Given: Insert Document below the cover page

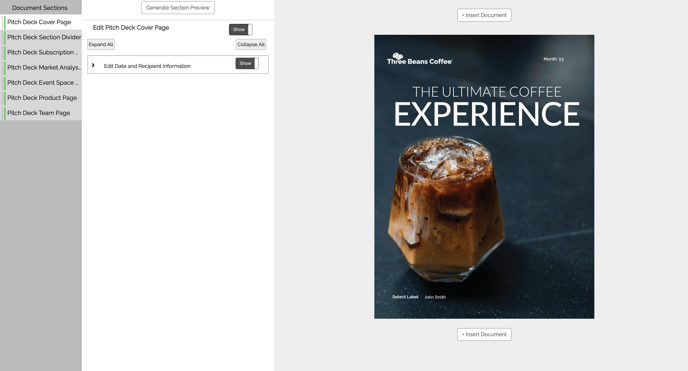Looking at the screenshot, I should (x=484, y=334).
